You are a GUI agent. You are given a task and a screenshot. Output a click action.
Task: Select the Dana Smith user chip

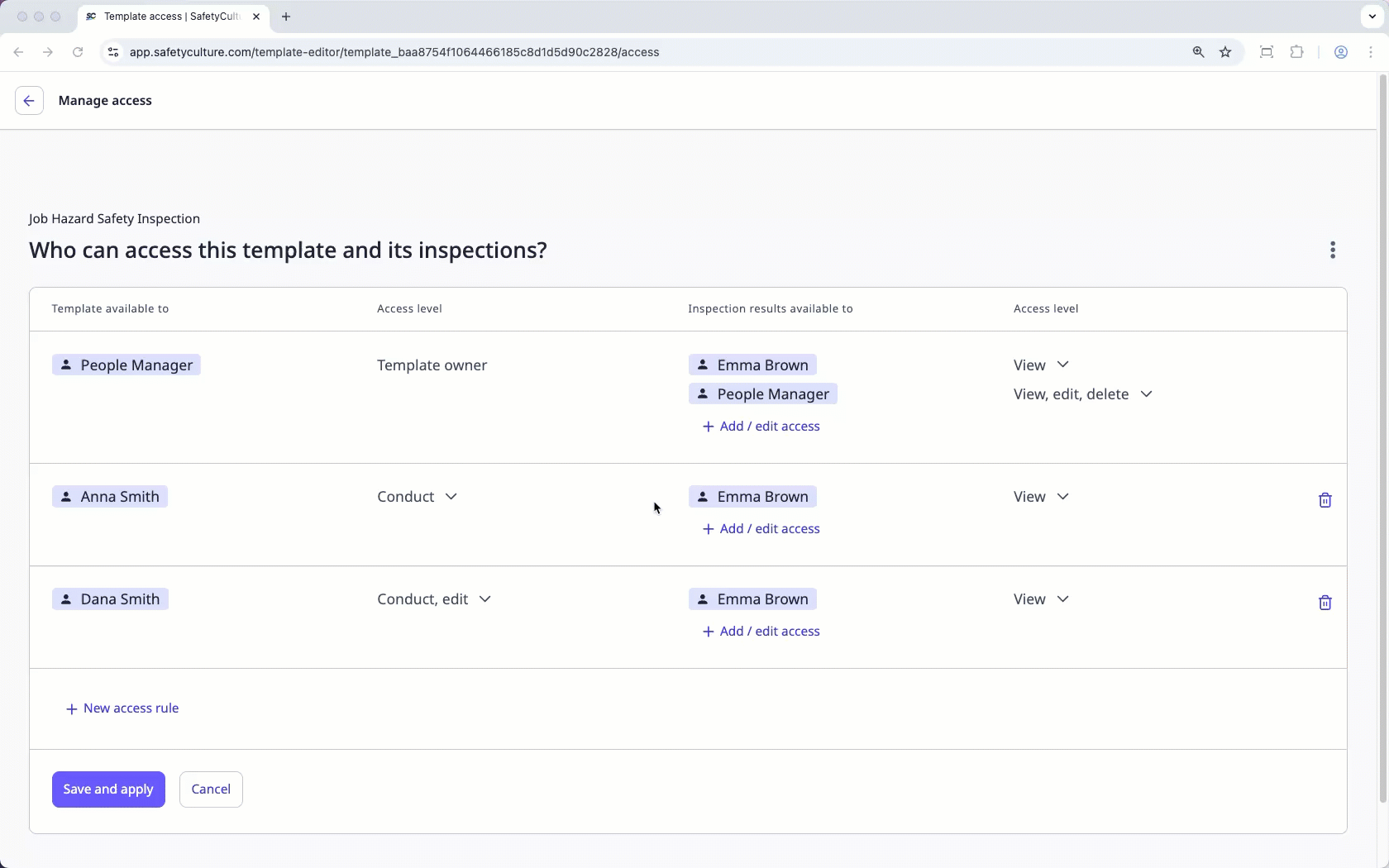pos(110,599)
